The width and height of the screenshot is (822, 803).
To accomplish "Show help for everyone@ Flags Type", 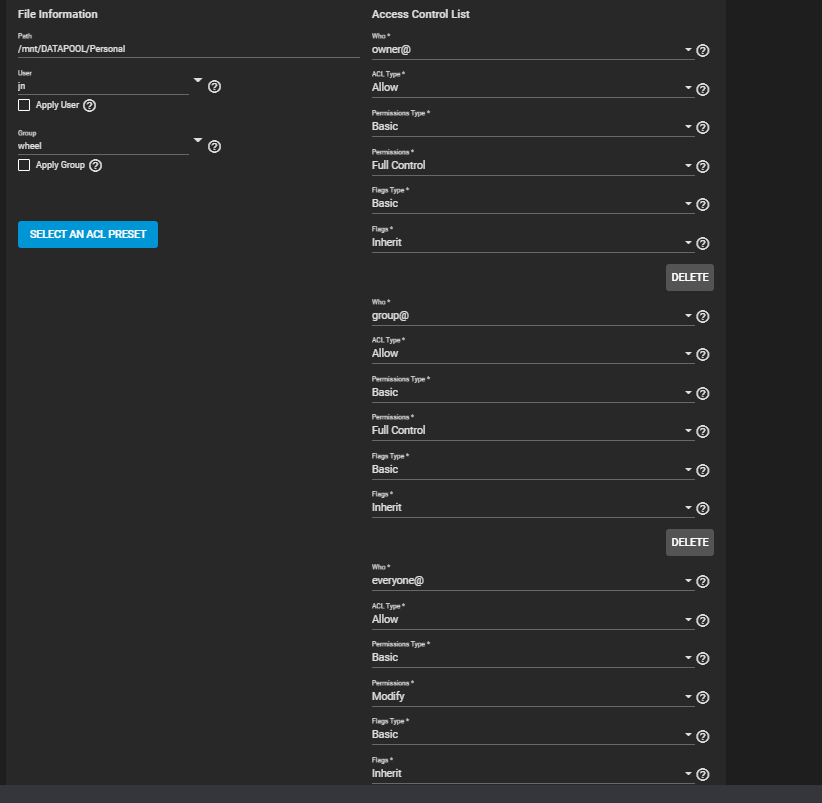I will 702,736.
